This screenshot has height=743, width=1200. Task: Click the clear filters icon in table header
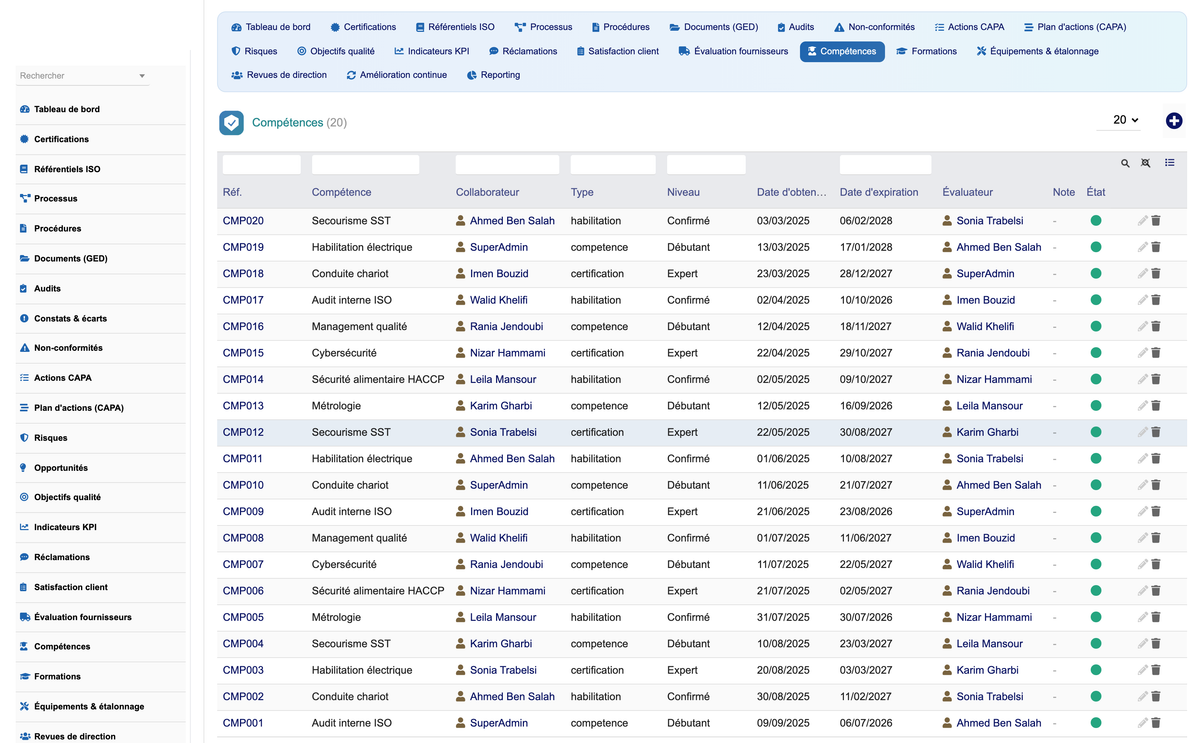tap(1146, 163)
